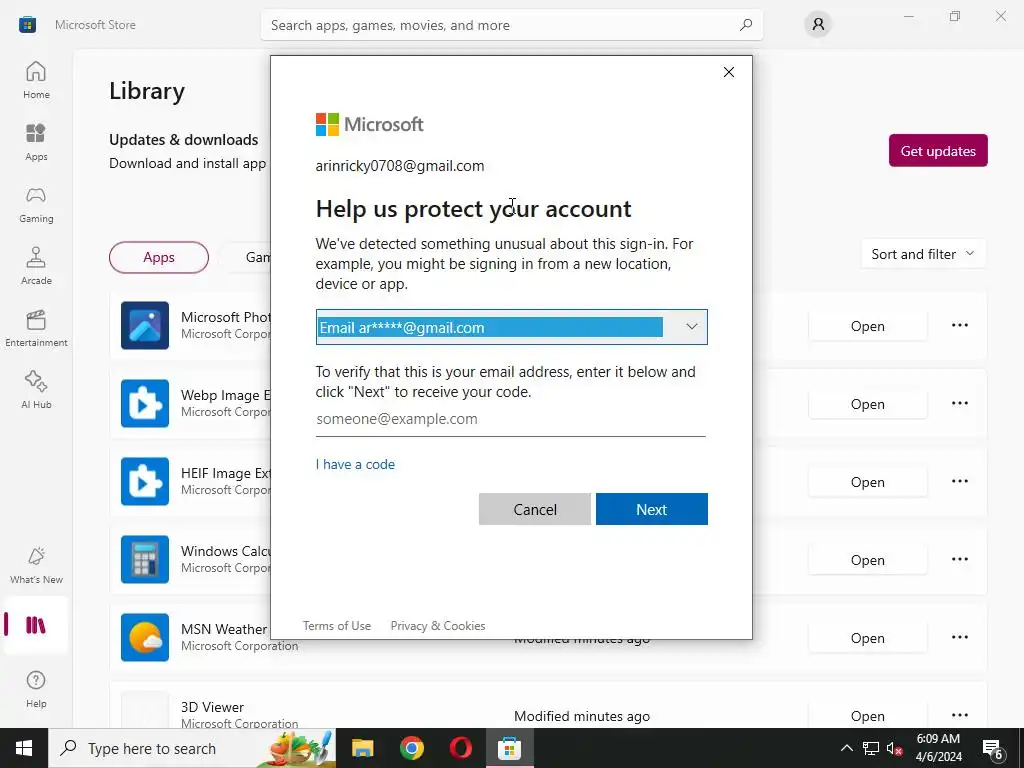Image resolution: width=1024 pixels, height=768 pixels.
Task: Click the network tray icon
Action: click(x=871, y=748)
